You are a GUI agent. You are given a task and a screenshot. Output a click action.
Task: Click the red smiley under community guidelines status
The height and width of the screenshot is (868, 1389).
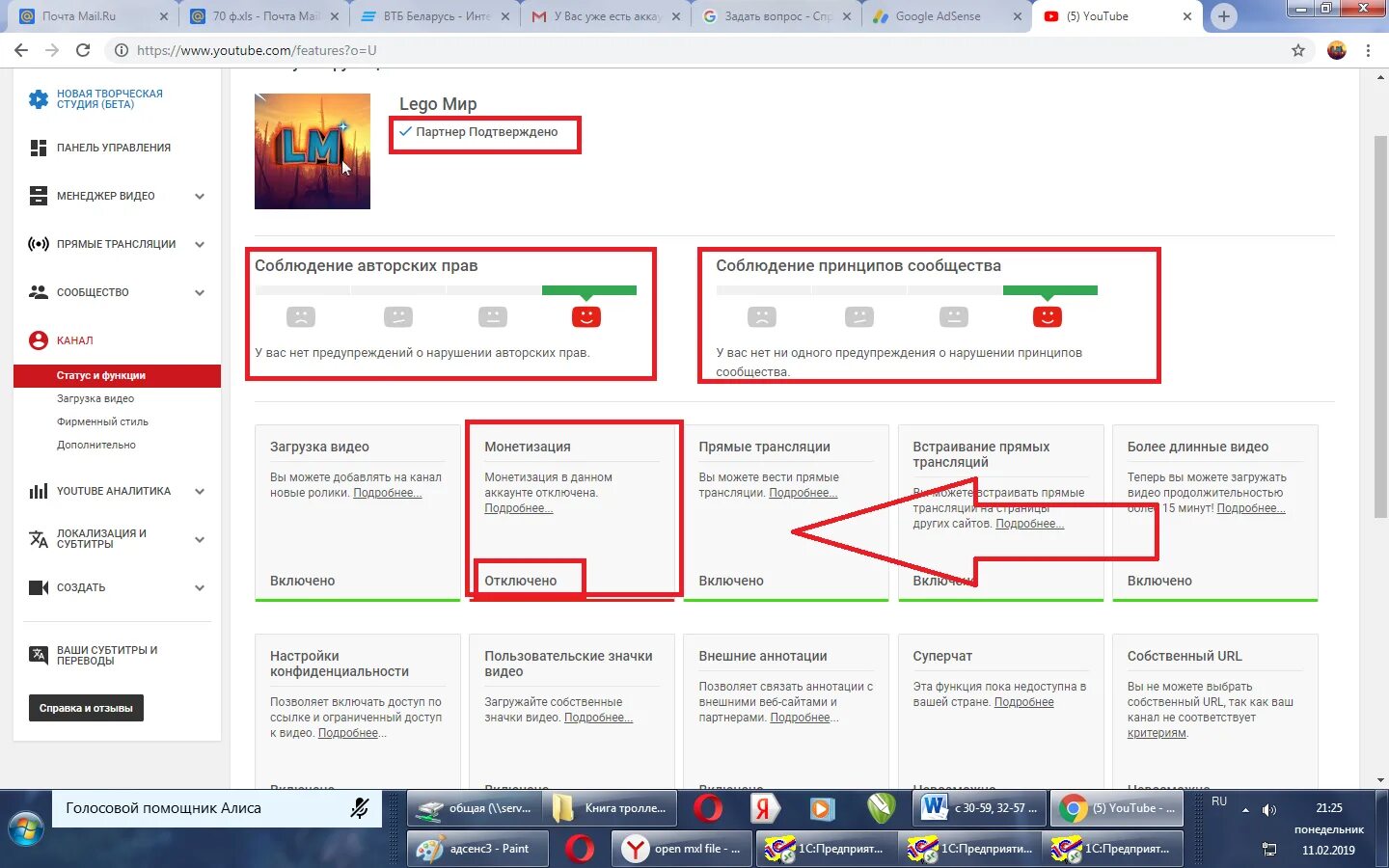pyautogui.click(x=1048, y=316)
